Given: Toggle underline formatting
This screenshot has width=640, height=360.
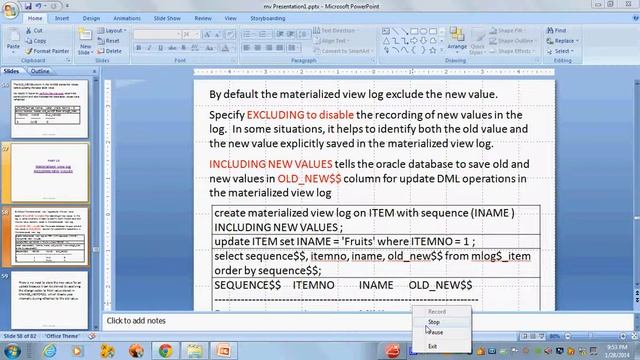Looking at the screenshot, I should pos(160,48).
